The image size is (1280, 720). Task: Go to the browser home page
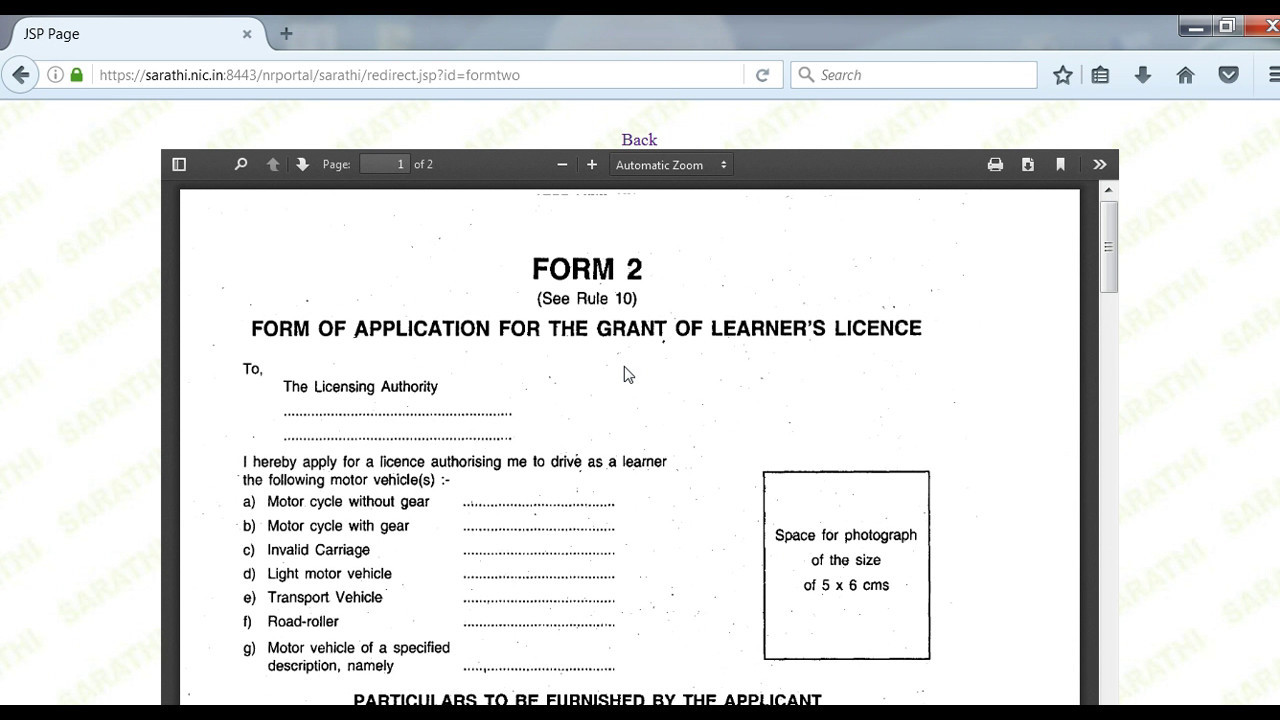[1186, 75]
